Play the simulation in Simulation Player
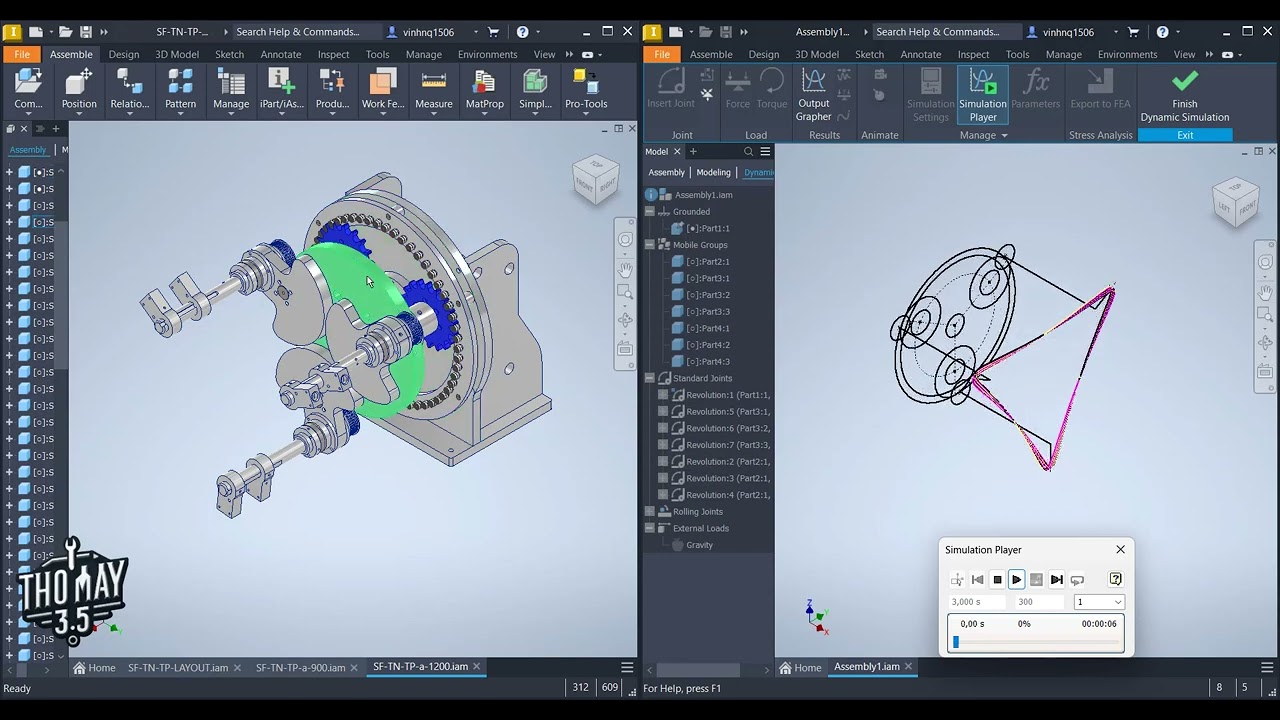 click(x=1016, y=579)
